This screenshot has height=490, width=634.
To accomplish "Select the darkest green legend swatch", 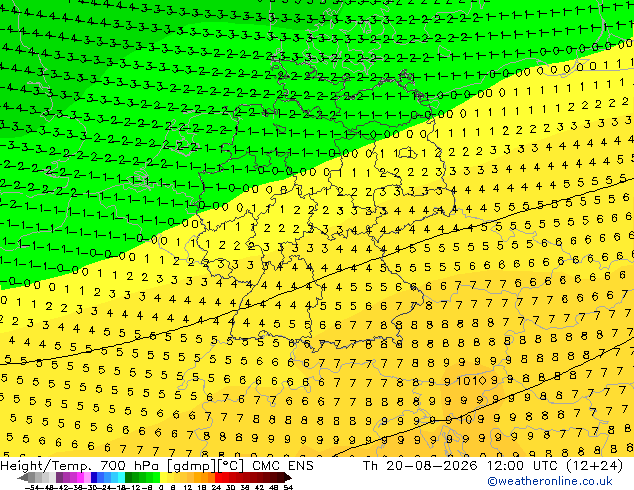I will tap(128, 477).
